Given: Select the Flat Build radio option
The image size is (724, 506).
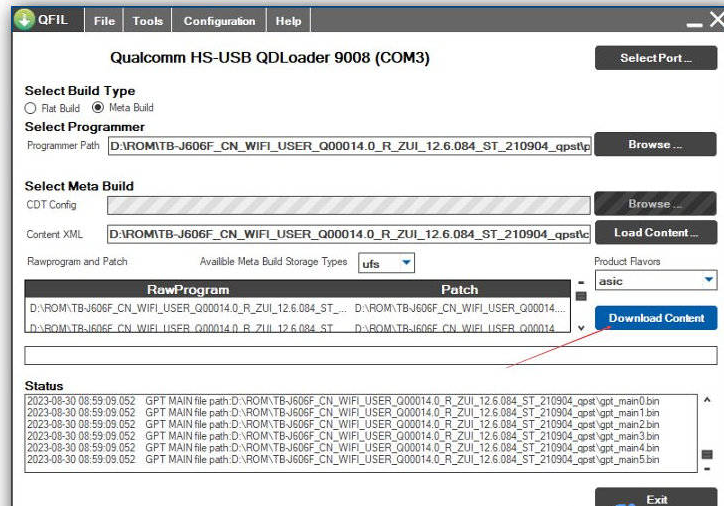Looking at the screenshot, I should (x=30, y=108).
